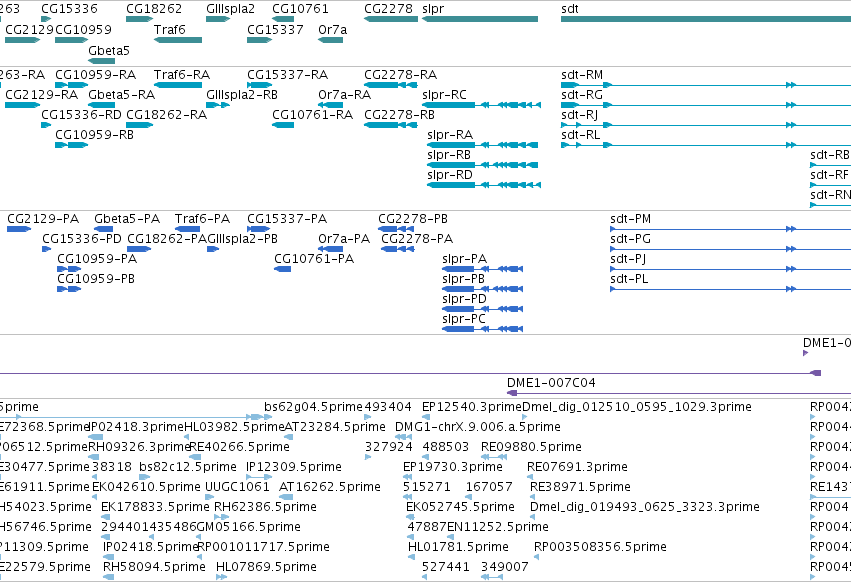
Task: Select the sdt gene bar
Action: (x=706, y=19)
